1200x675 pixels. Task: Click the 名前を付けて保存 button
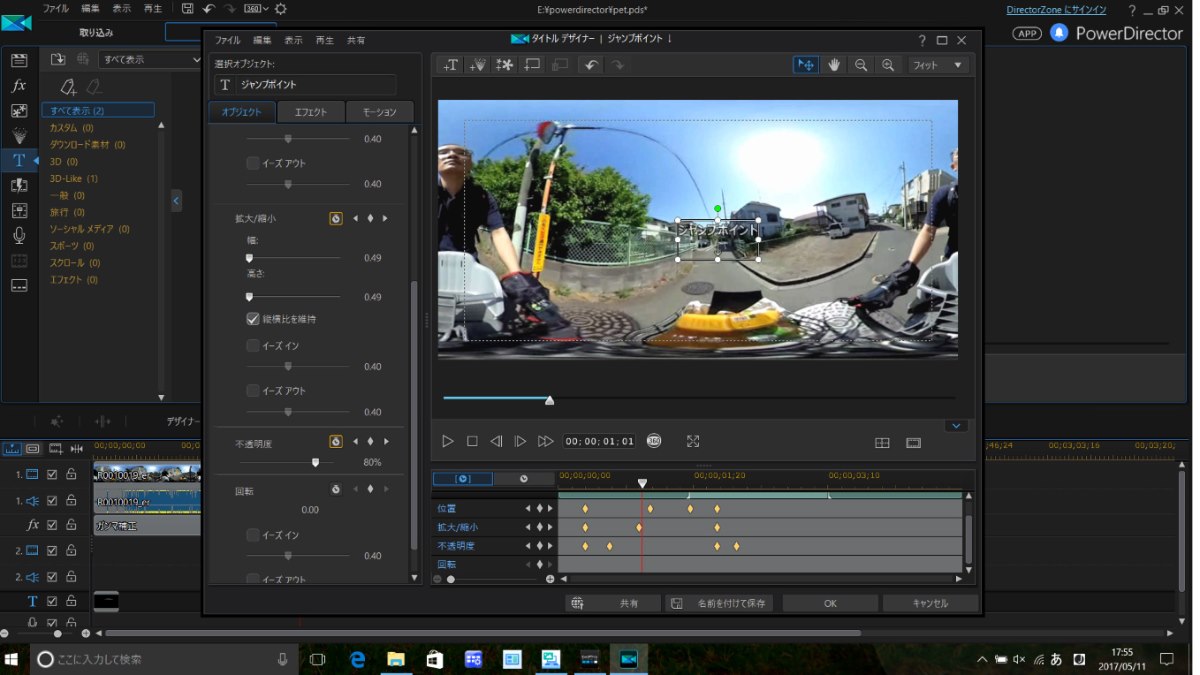(720, 604)
